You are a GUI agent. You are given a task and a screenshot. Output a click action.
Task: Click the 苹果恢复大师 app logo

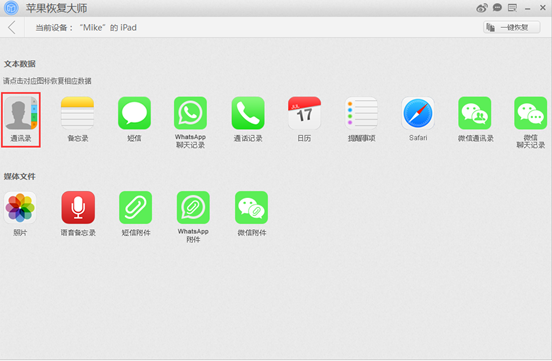tap(11, 8)
